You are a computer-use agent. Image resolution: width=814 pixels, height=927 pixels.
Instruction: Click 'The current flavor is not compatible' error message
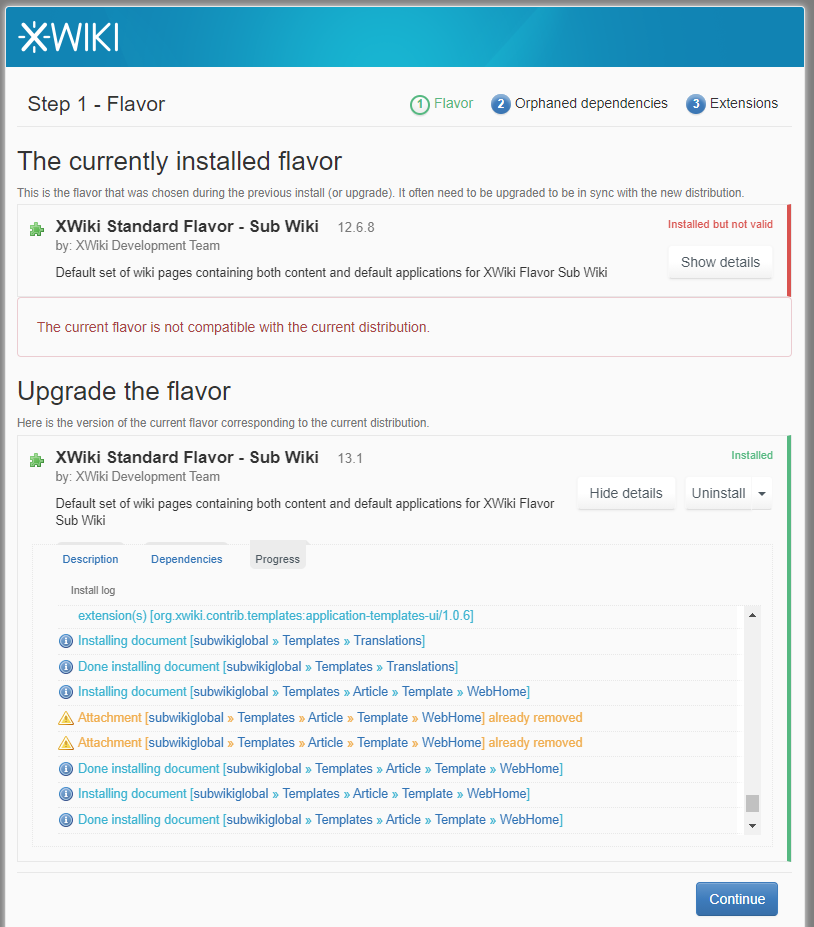click(x=234, y=328)
